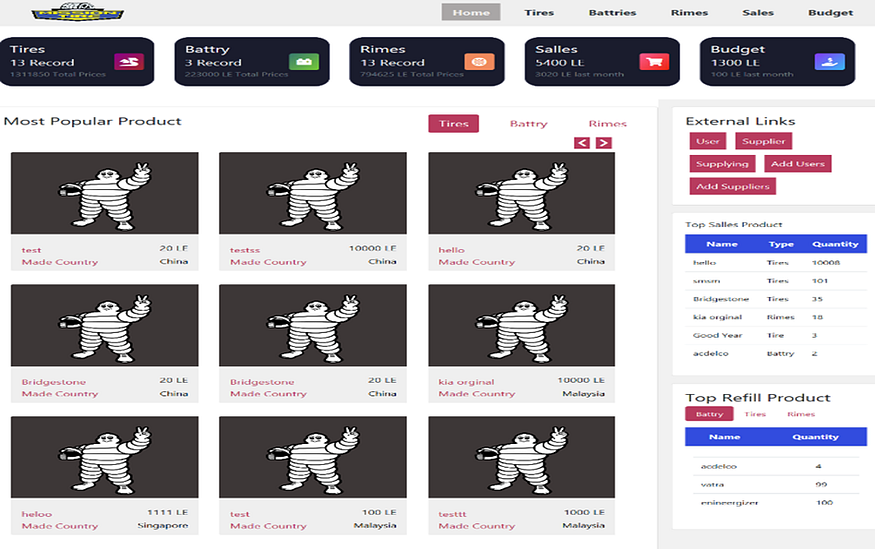Image resolution: width=875 pixels, height=549 pixels.
Task: Click the Quantity header in Top Refill table
Action: click(815, 437)
